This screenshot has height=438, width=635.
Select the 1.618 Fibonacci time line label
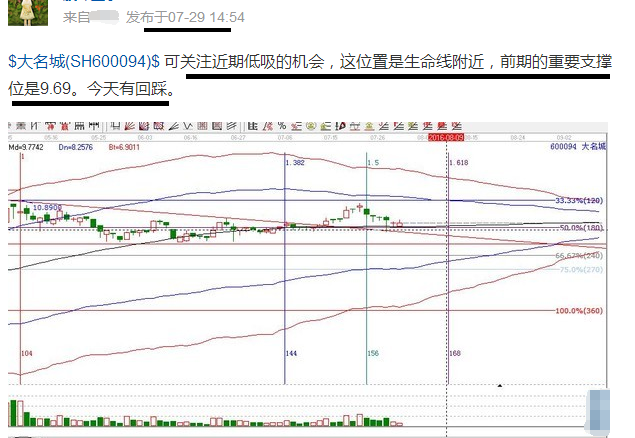(459, 162)
